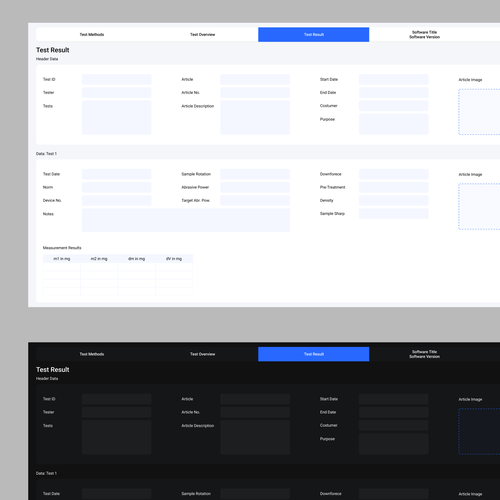Click 'Test Result' heading in dark mockup
The image size is (500, 500).
tap(53, 370)
